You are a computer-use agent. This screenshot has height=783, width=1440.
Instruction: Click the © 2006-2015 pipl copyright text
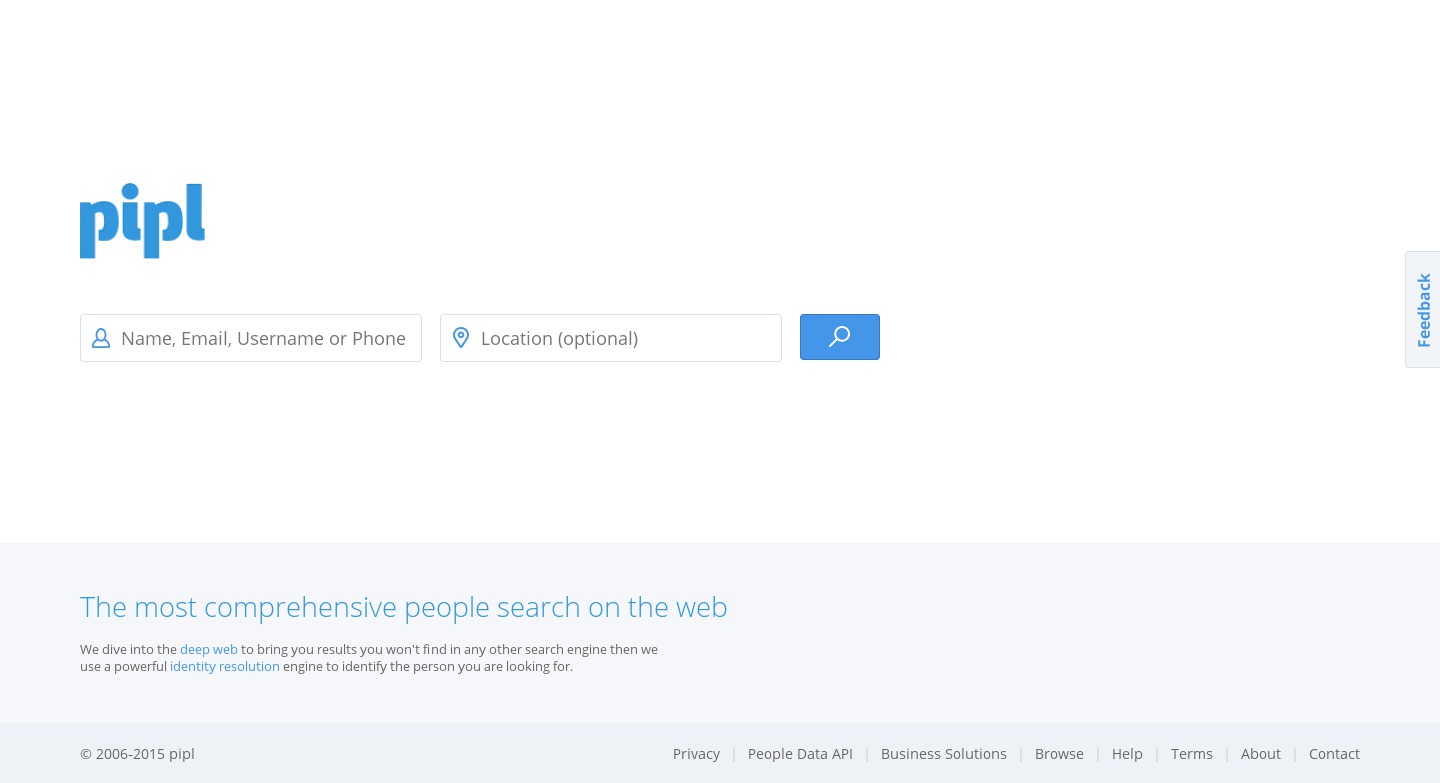(137, 754)
